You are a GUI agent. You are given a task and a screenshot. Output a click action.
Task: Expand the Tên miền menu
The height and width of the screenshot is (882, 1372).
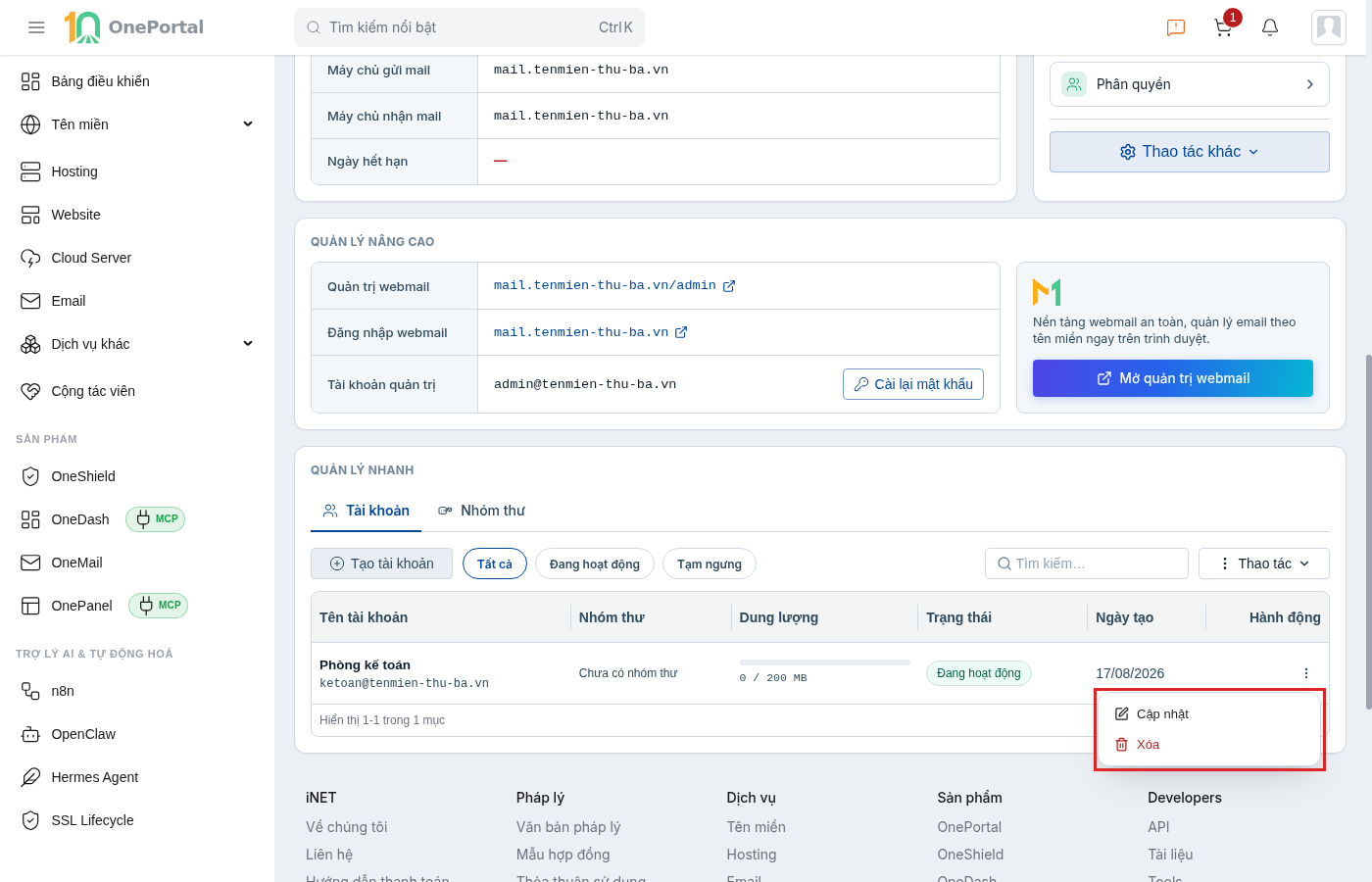click(137, 124)
